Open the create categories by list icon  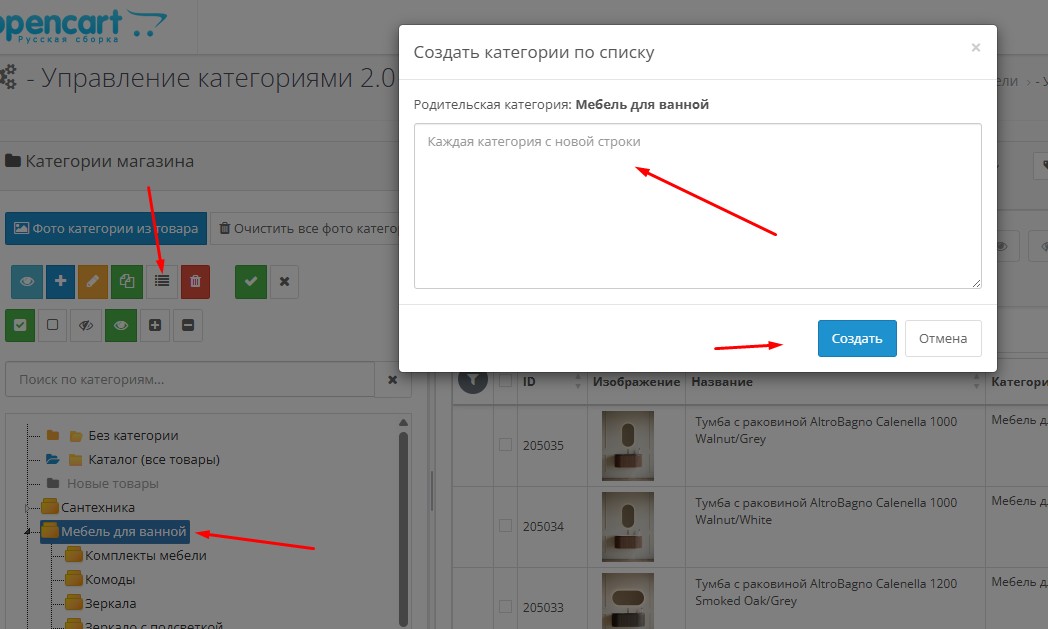(x=161, y=282)
